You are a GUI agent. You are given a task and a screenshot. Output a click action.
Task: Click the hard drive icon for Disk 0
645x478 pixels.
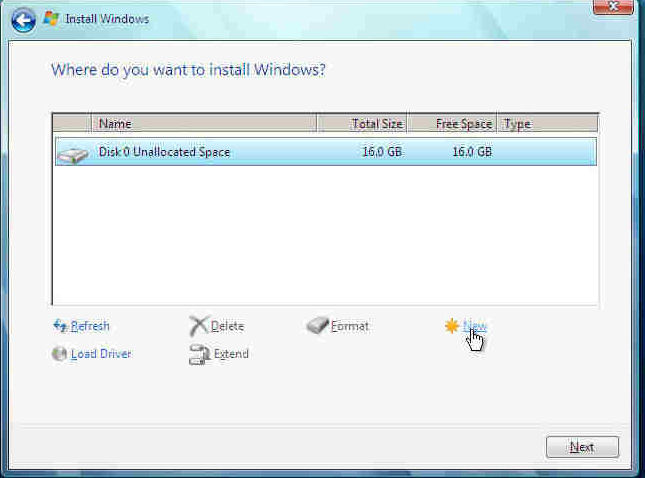(72, 154)
